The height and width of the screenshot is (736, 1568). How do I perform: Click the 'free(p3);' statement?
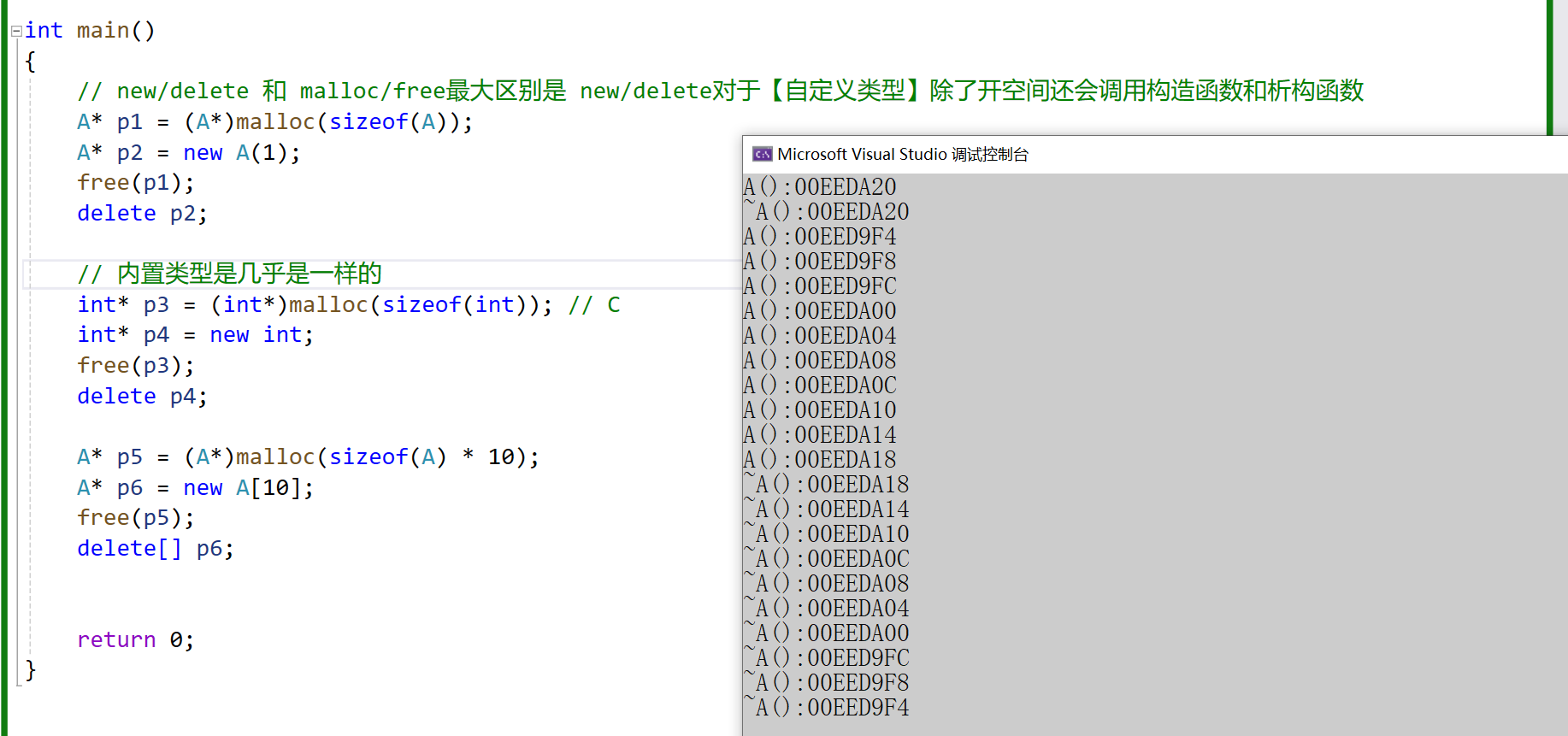[136, 366]
